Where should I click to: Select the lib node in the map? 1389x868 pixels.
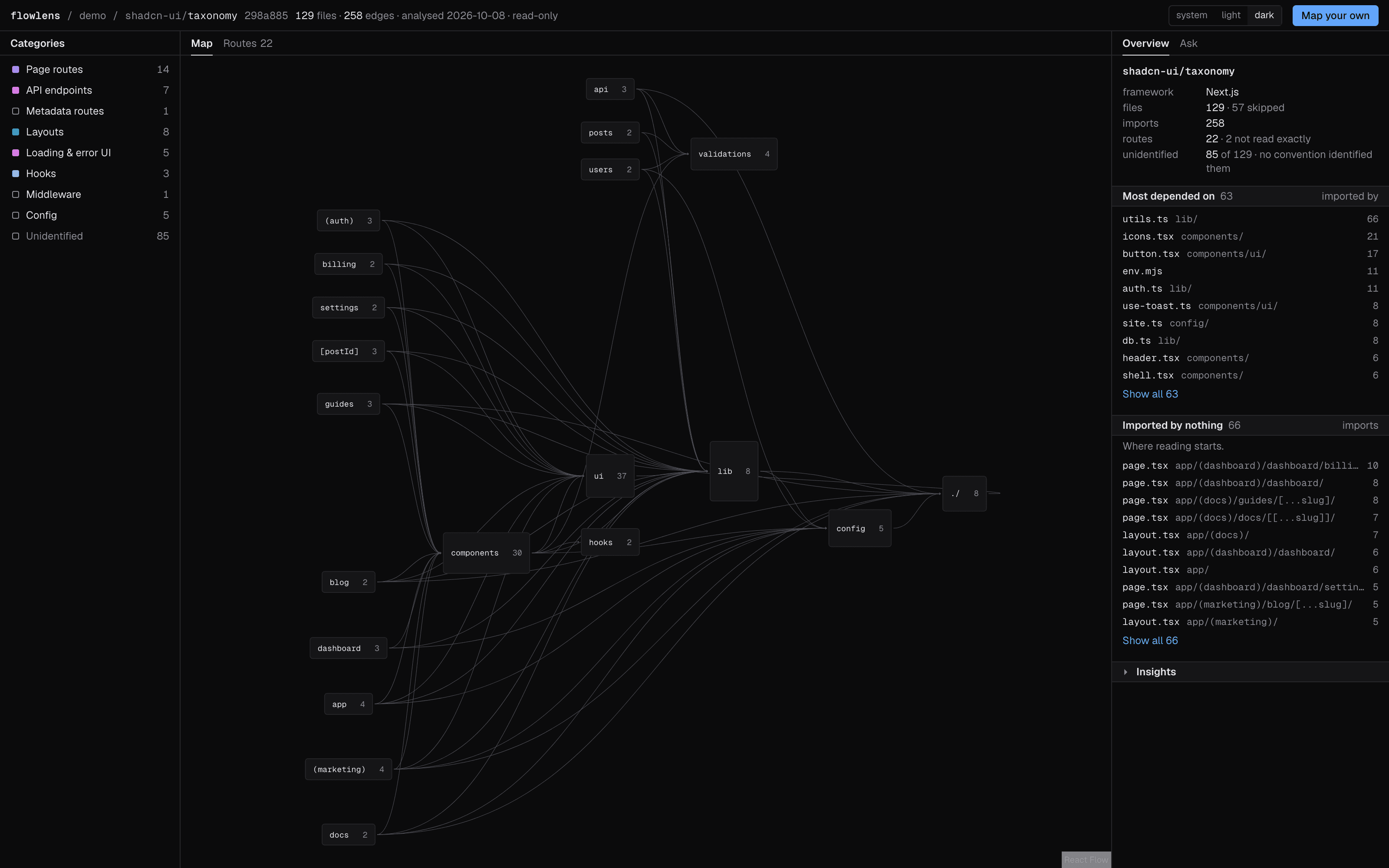734,471
